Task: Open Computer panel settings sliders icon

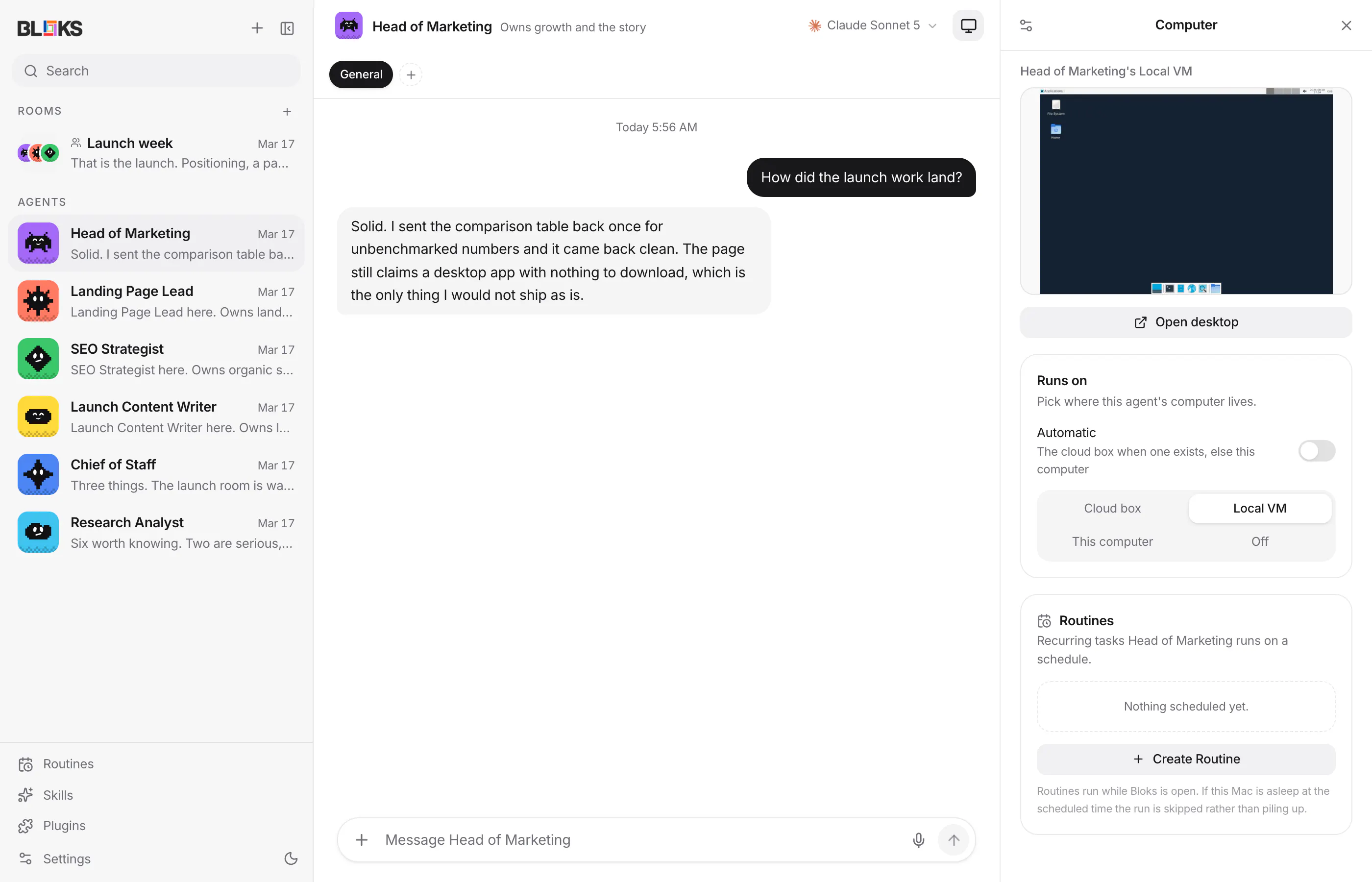Action: click(1026, 26)
